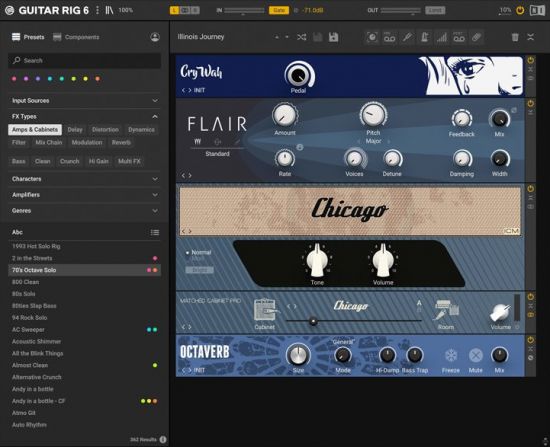Select the Modulation filter tag

(x=87, y=142)
